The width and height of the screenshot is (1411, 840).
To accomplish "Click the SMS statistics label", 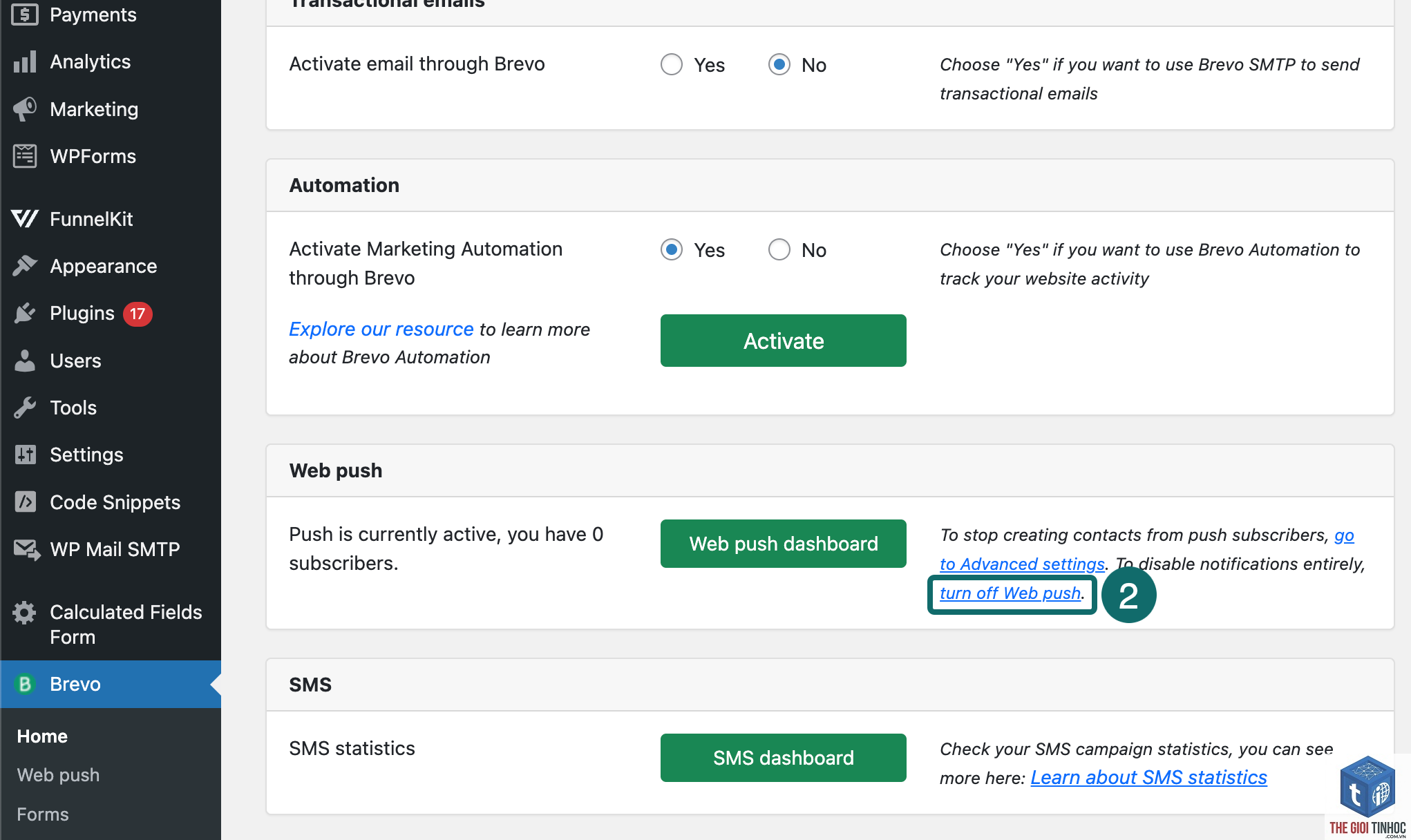I will pos(352,748).
